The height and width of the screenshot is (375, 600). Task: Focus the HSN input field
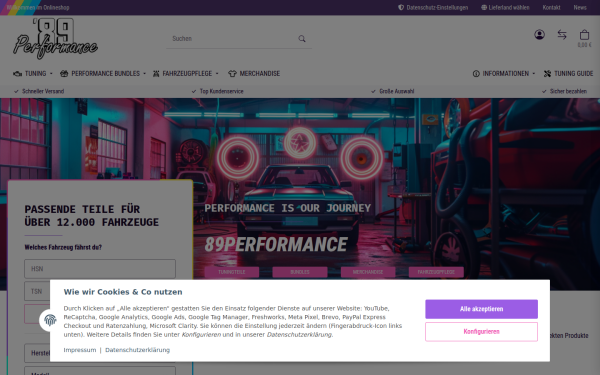pos(100,269)
